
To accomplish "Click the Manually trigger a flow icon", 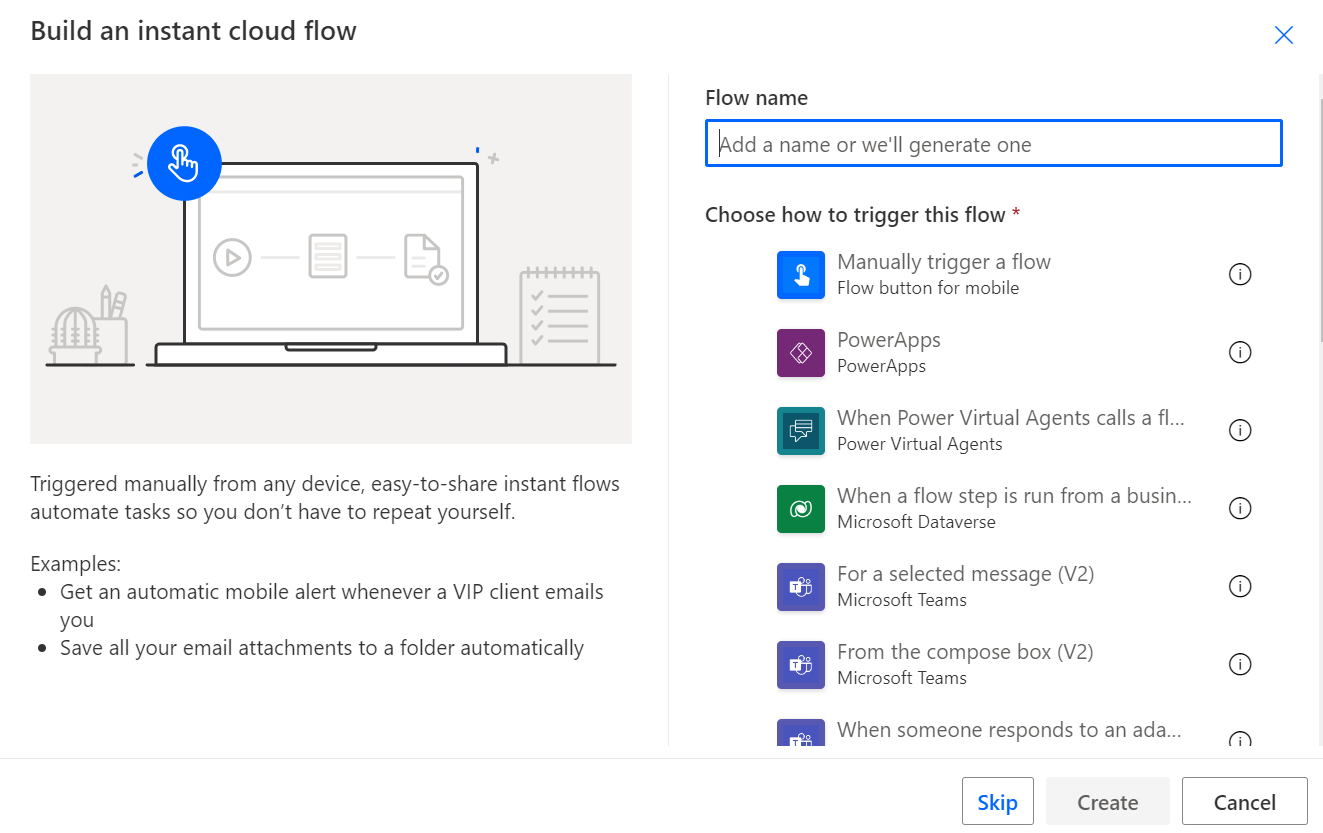I will pyautogui.click(x=801, y=275).
